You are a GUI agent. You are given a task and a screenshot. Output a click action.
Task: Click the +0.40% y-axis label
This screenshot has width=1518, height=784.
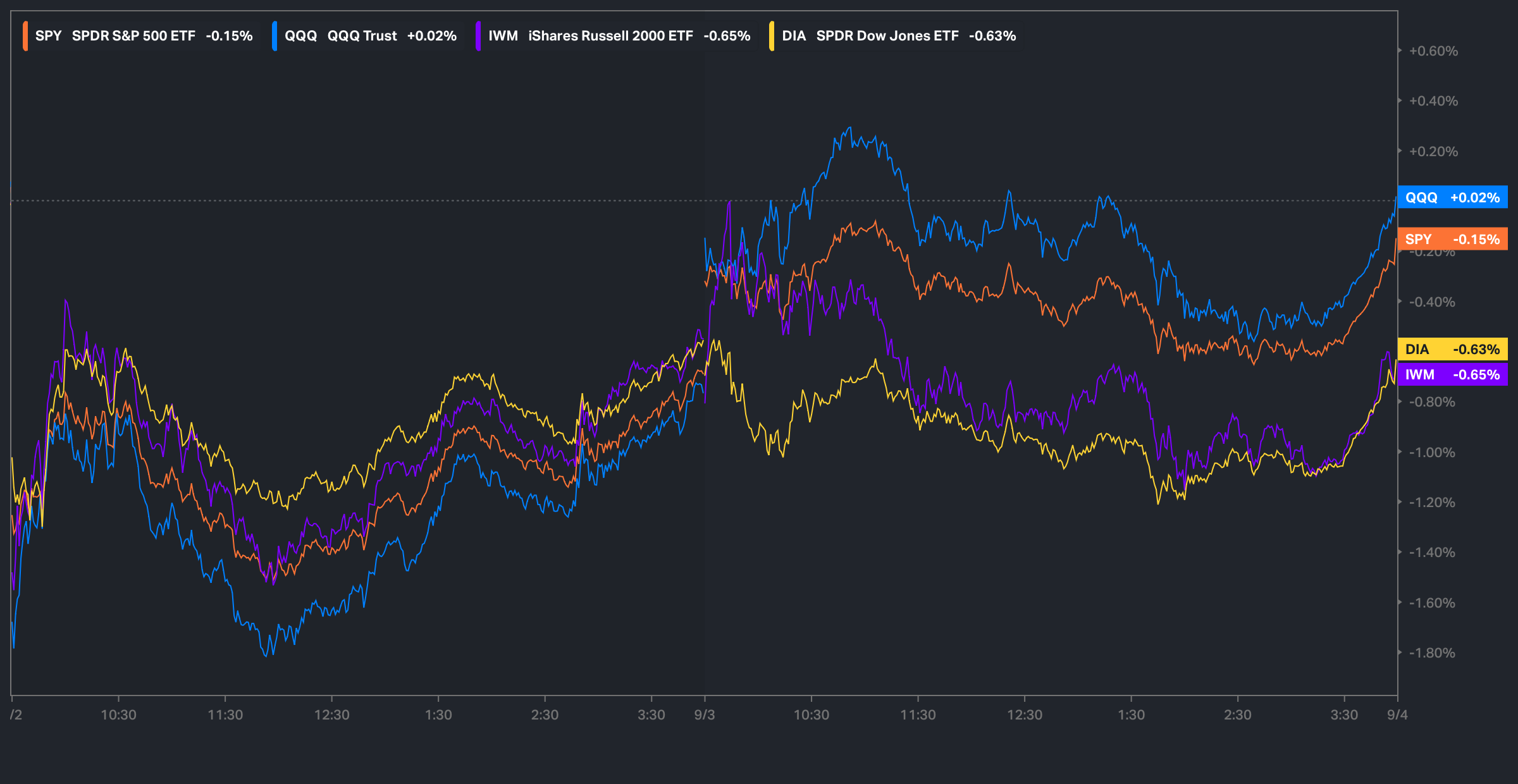(x=1433, y=101)
